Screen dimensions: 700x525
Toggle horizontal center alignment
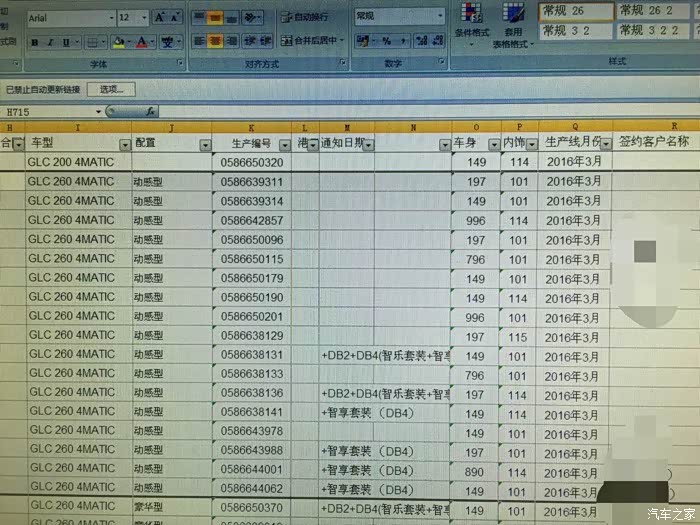215,41
